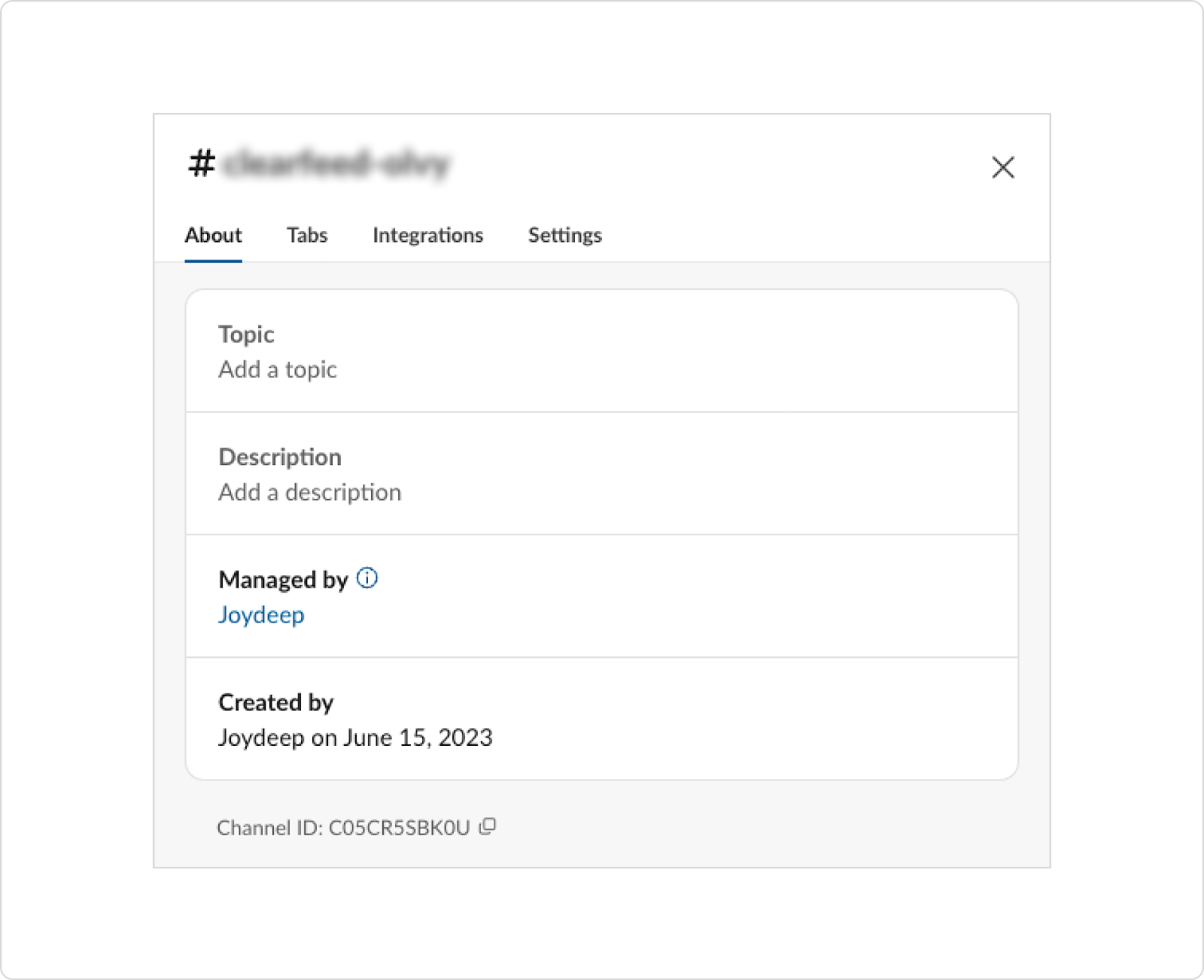Image resolution: width=1204 pixels, height=980 pixels.
Task: Switch to the Tabs tab
Action: (x=306, y=235)
